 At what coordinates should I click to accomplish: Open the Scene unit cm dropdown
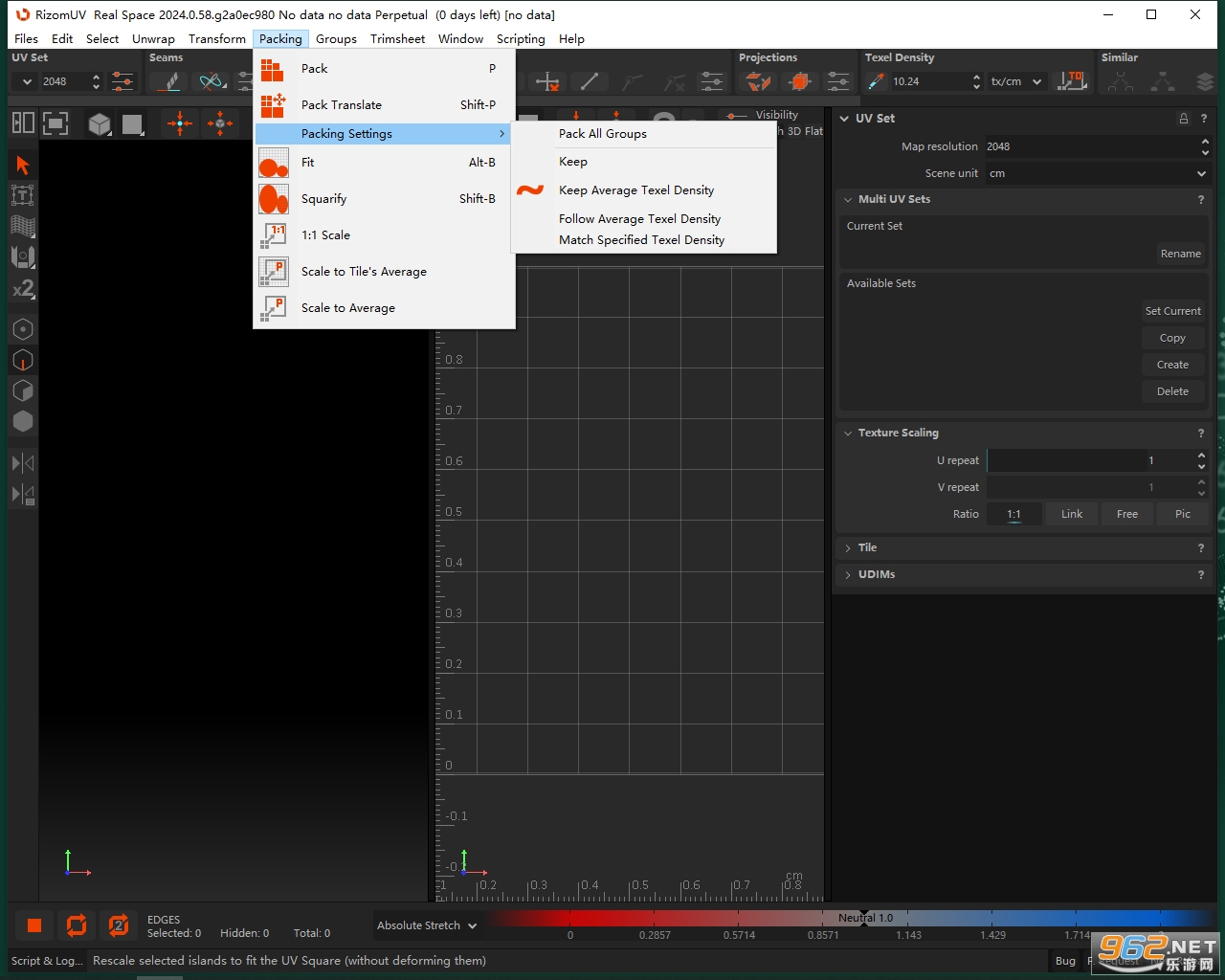click(x=1098, y=173)
